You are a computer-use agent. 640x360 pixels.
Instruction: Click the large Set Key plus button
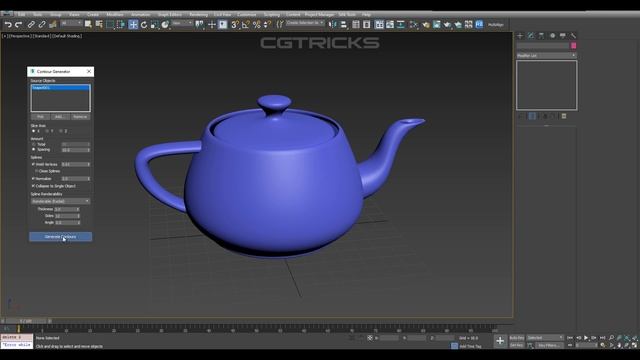[x=500, y=341]
